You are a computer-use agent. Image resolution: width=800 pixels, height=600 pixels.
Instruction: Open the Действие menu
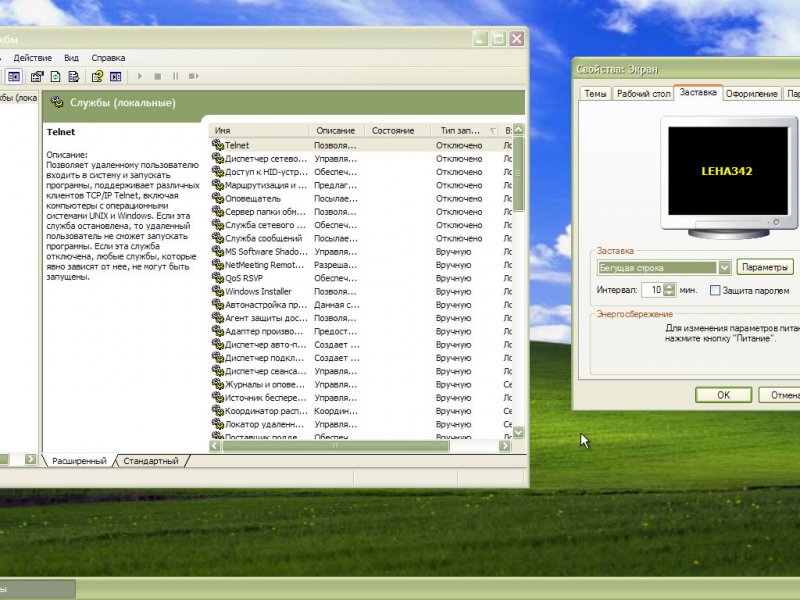click(33, 58)
